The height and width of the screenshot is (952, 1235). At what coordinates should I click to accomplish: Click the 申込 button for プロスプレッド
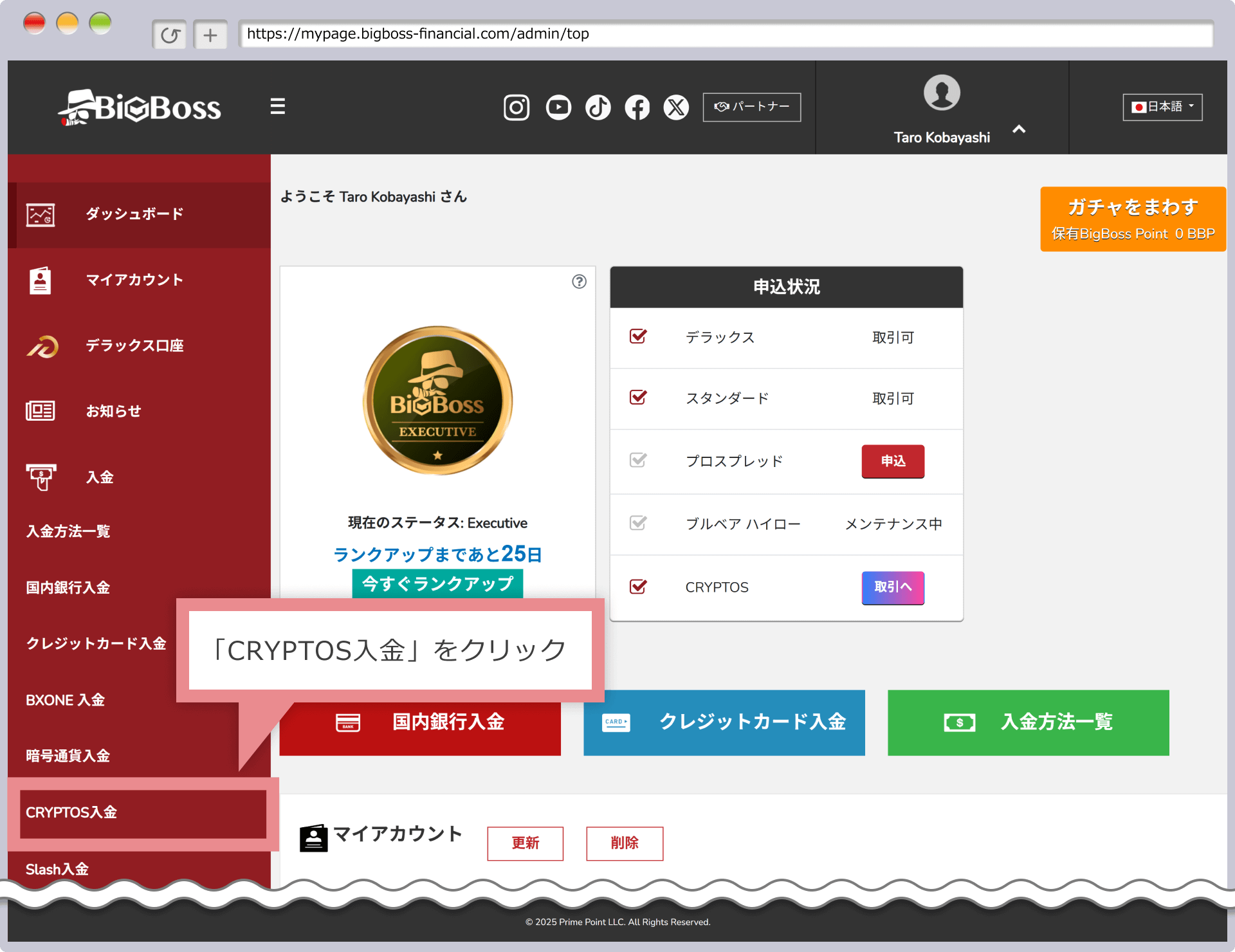pyautogui.click(x=892, y=461)
